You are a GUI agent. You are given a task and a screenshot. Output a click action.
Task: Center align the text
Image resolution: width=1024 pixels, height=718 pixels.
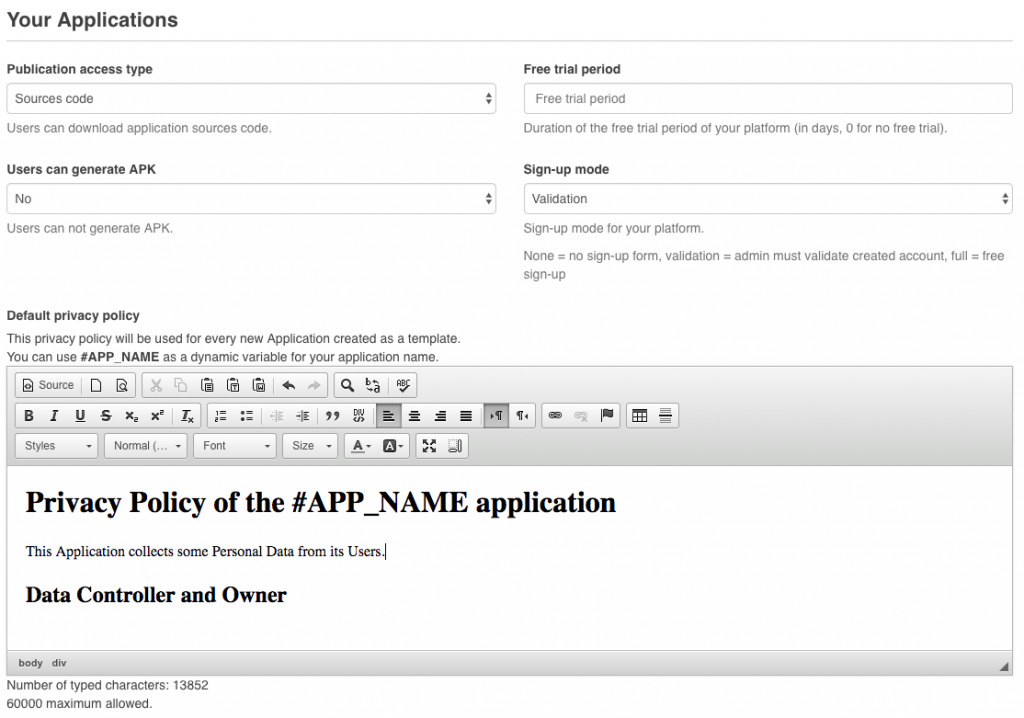pyautogui.click(x=414, y=416)
